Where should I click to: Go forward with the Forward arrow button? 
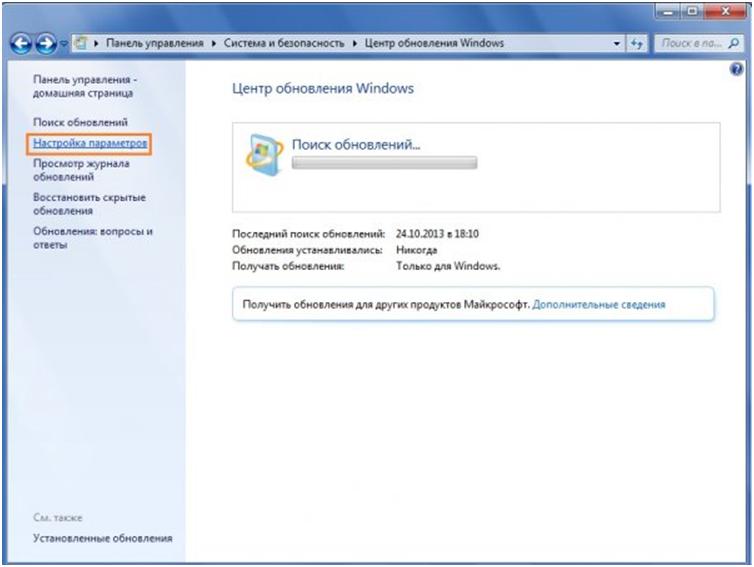(46, 44)
